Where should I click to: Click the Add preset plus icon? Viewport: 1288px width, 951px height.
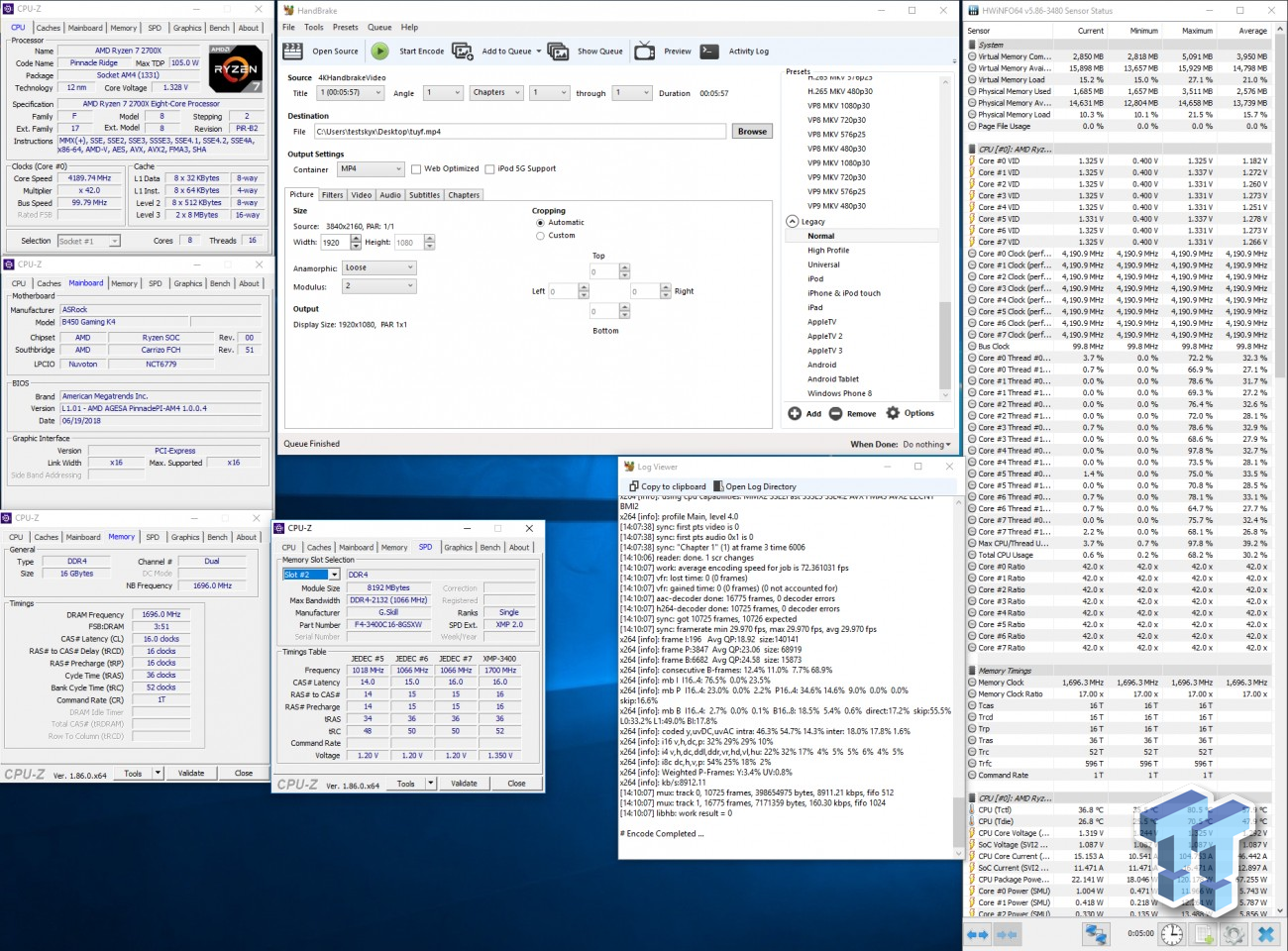(x=795, y=413)
